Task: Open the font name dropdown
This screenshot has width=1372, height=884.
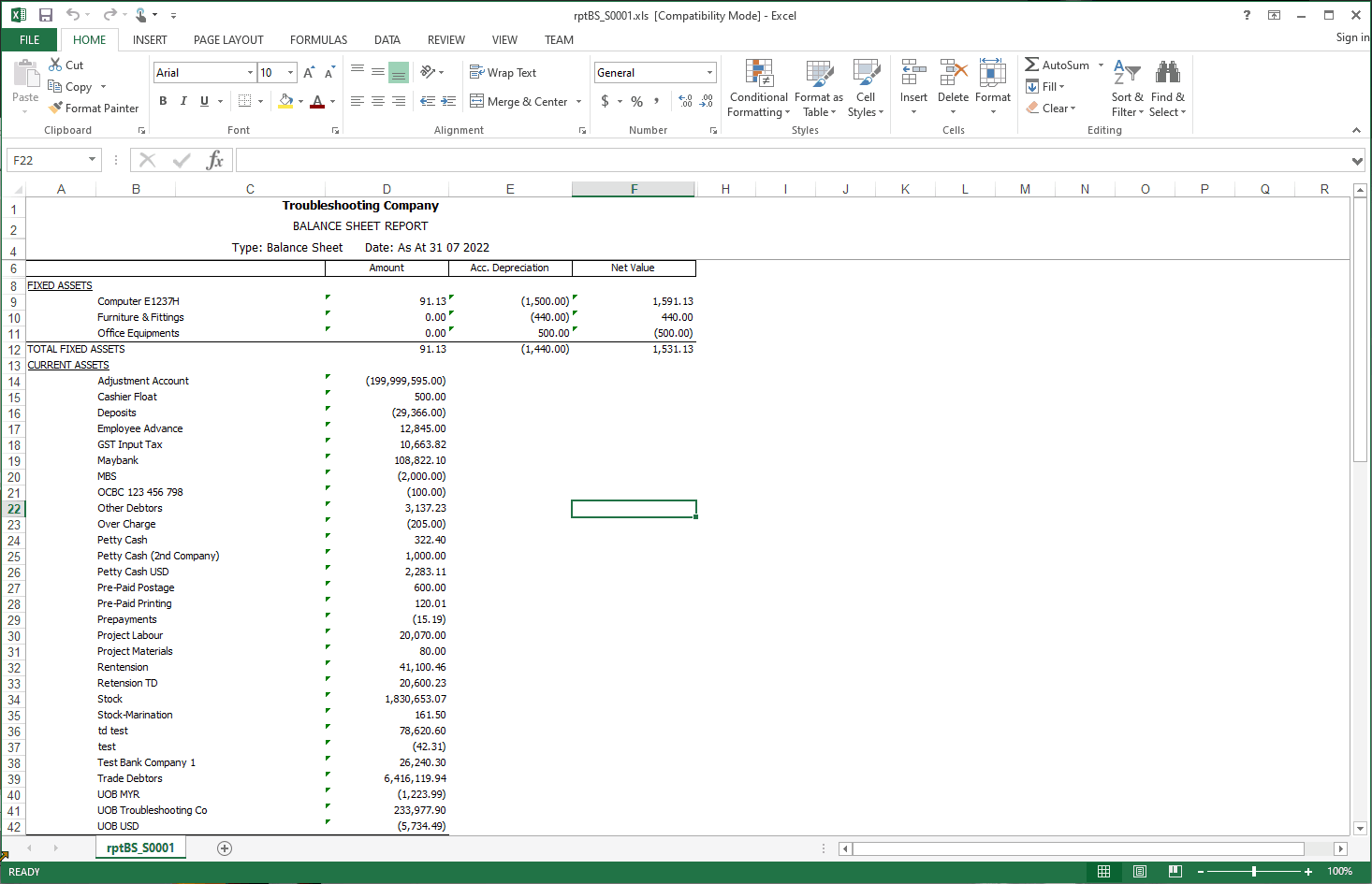Action: click(x=249, y=72)
